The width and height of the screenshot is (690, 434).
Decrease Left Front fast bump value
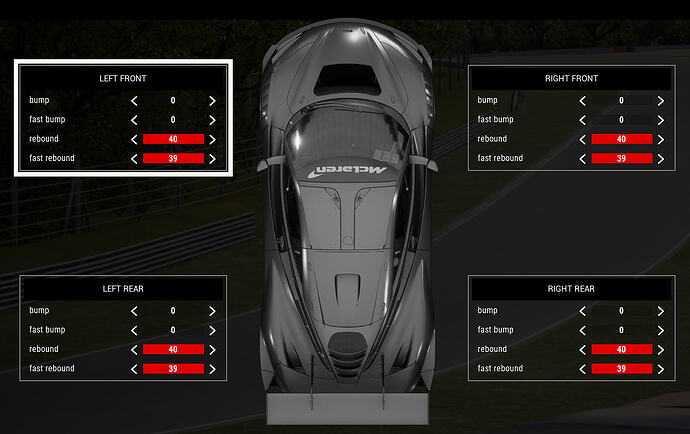pyautogui.click(x=134, y=120)
